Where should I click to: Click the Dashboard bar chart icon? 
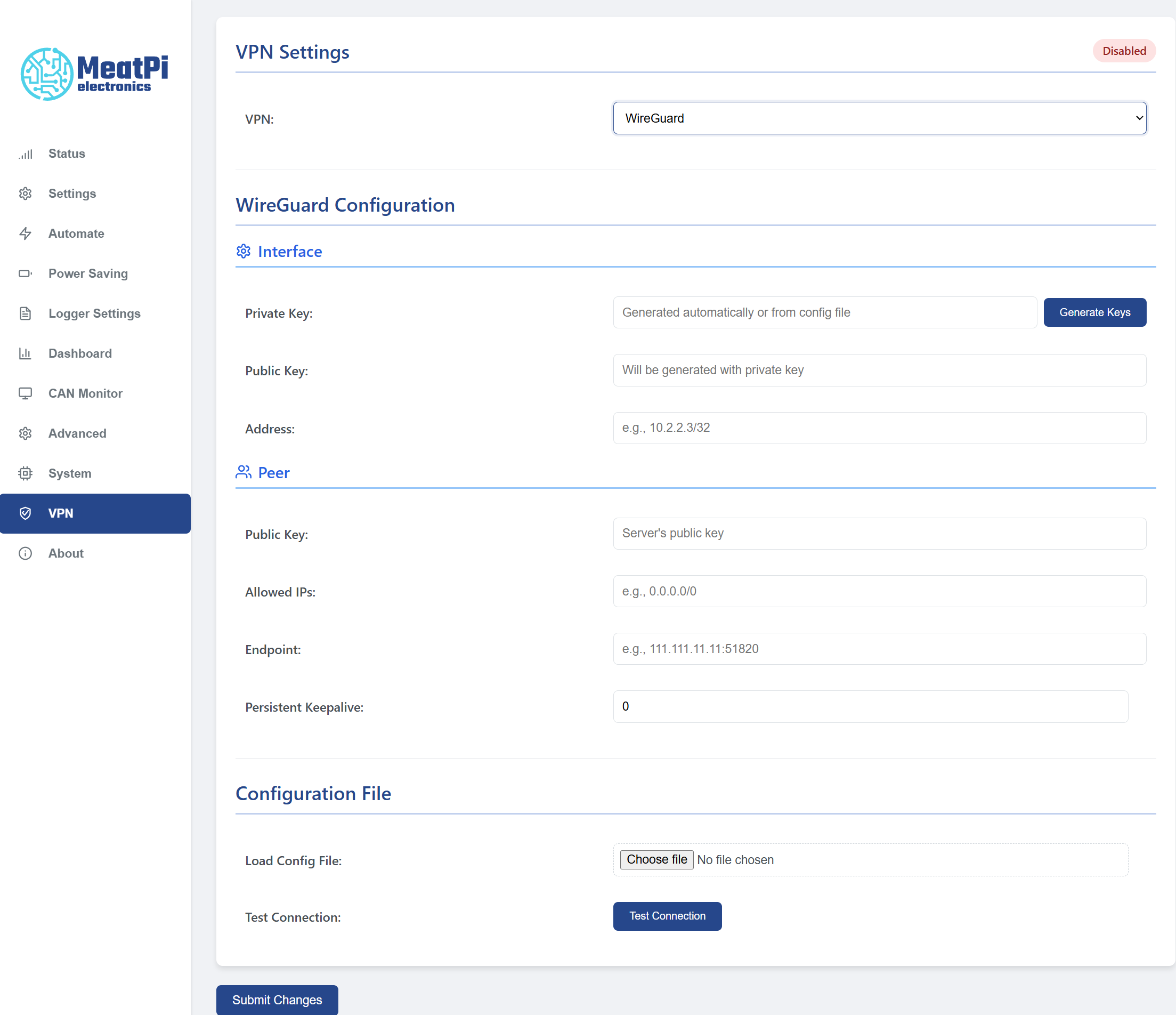click(x=26, y=353)
